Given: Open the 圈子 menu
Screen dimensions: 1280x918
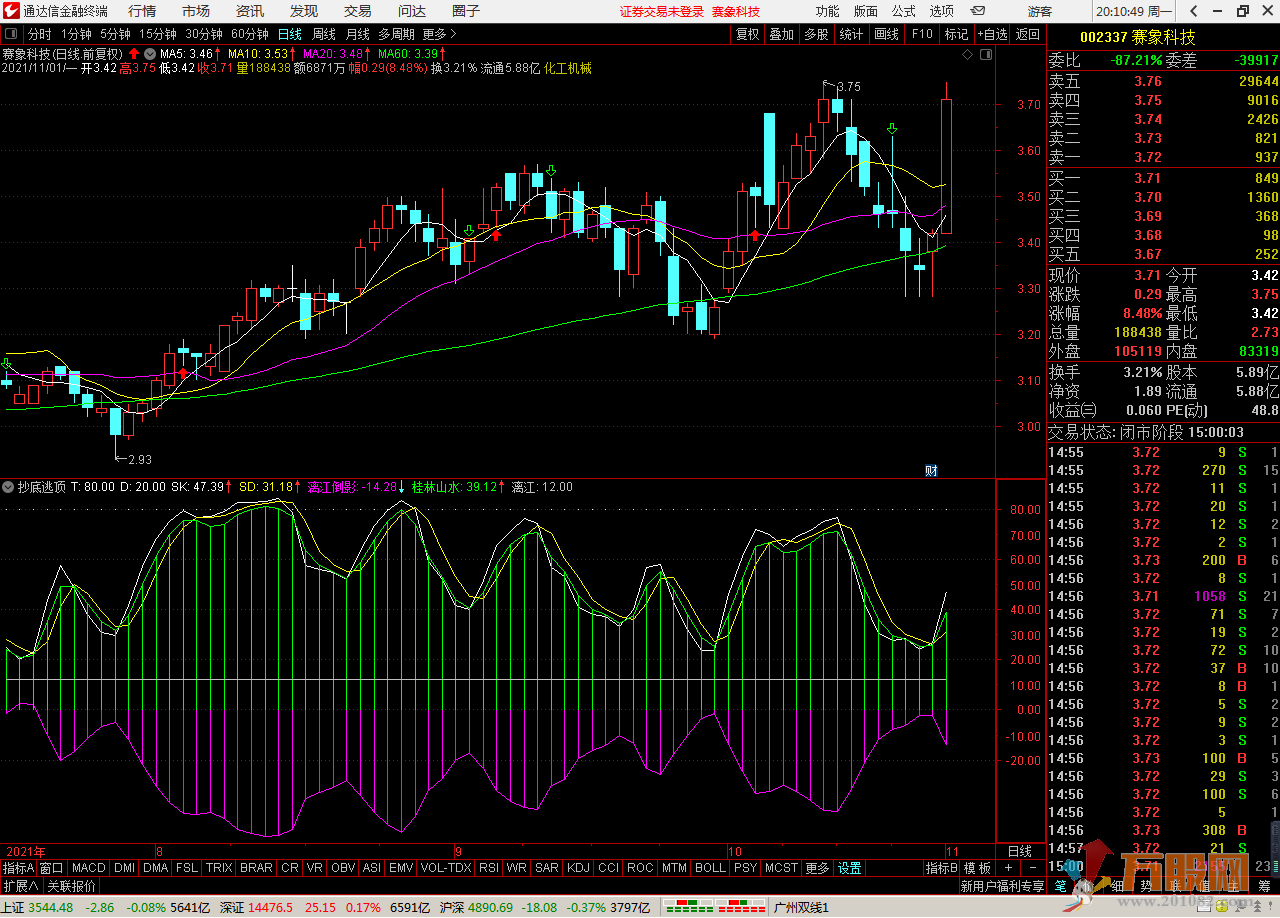Looking at the screenshot, I should point(466,11).
